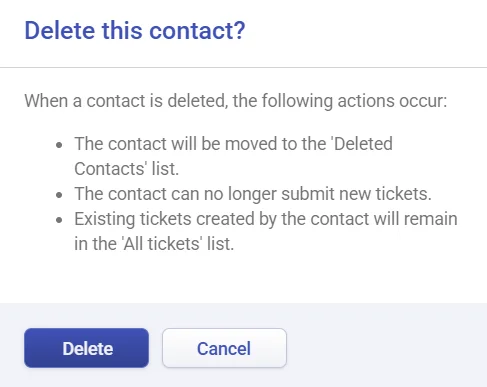
Task: Click the first bullet point marker
Action: [x=59, y=145]
